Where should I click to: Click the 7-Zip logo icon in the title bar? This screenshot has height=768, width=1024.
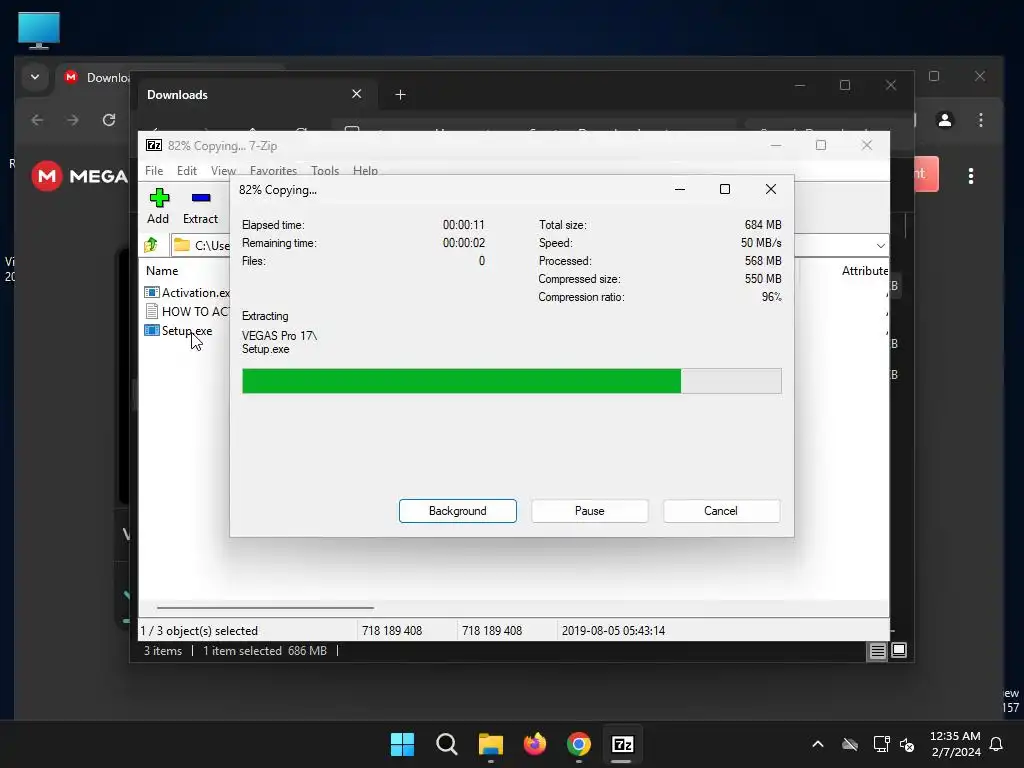point(154,146)
